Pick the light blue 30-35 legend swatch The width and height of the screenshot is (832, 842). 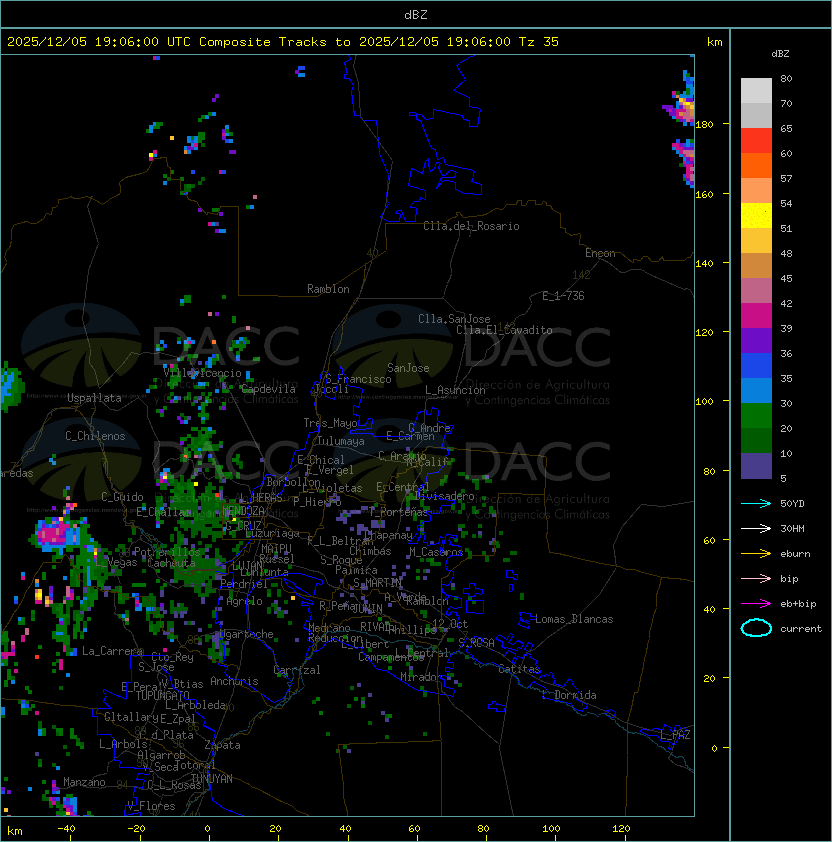pyautogui.click(x=756, y=390)
